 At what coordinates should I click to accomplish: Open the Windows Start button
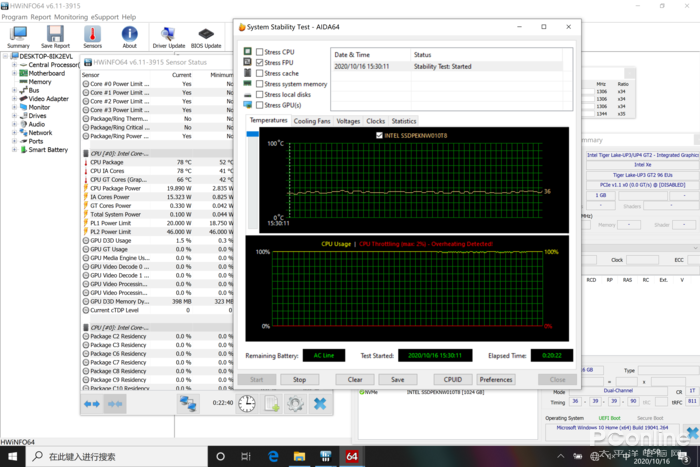click(12, 456)
